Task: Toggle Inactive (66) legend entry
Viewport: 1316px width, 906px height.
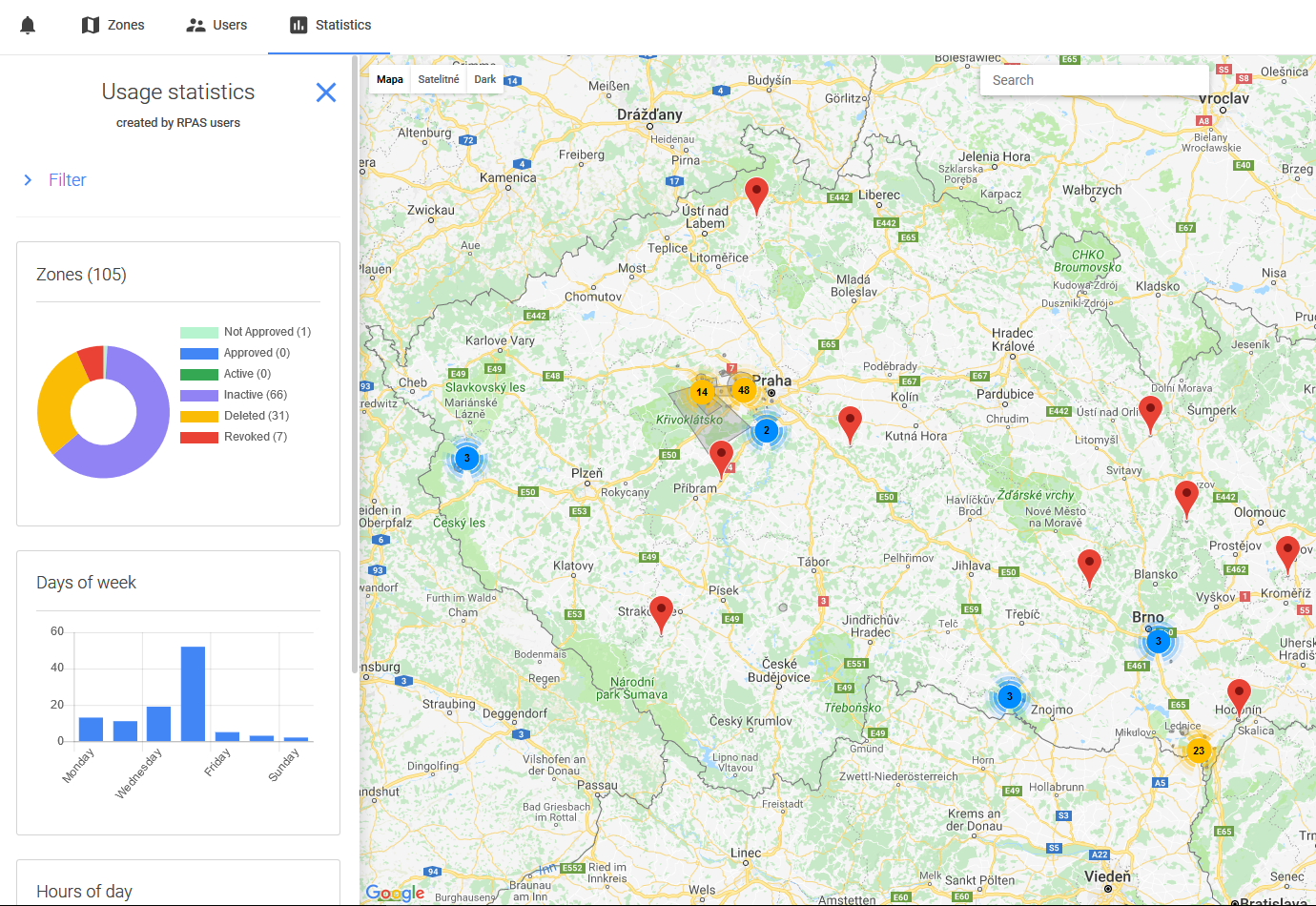Action: click(x=234, y=395)
